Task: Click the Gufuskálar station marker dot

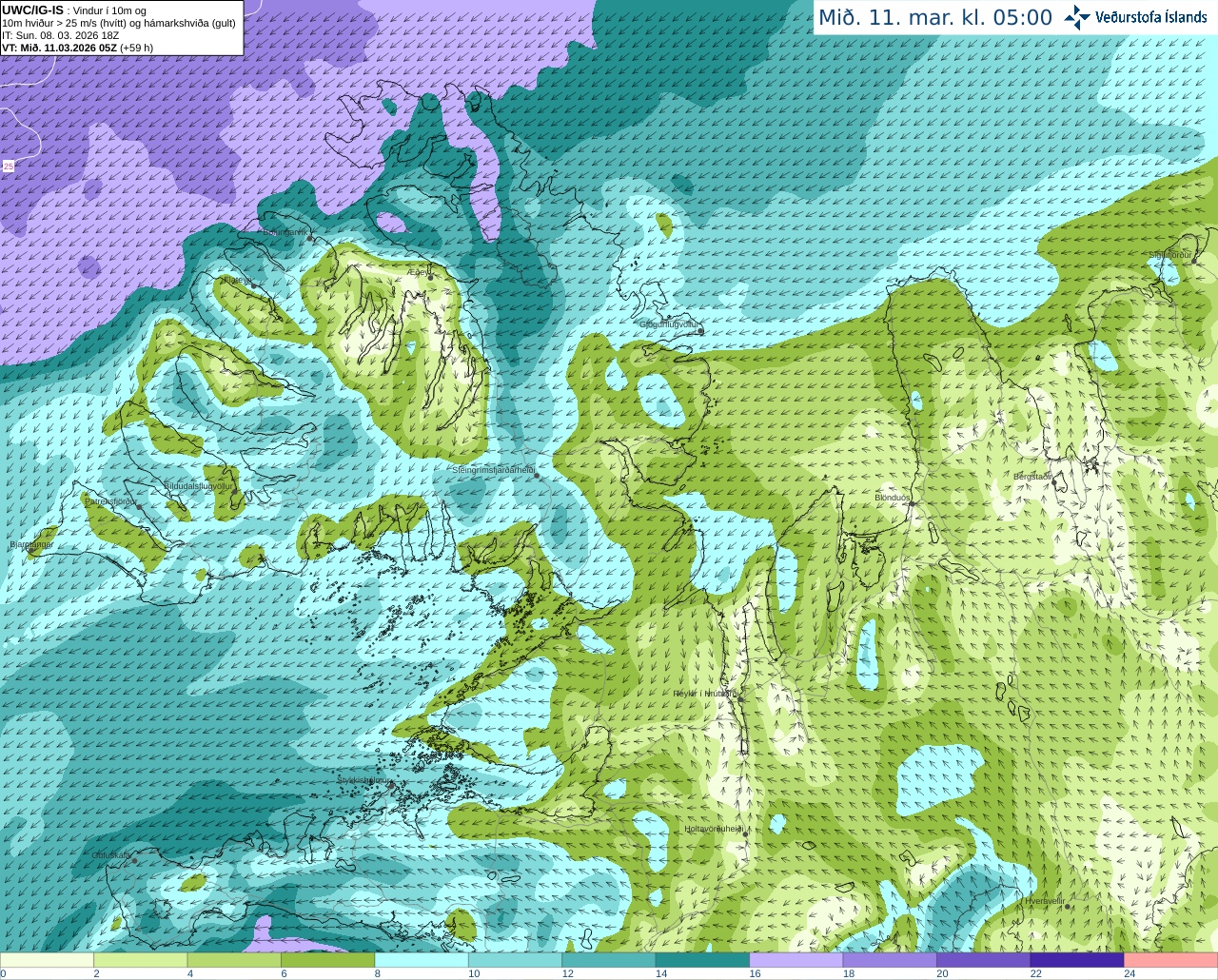Action: 135,861
